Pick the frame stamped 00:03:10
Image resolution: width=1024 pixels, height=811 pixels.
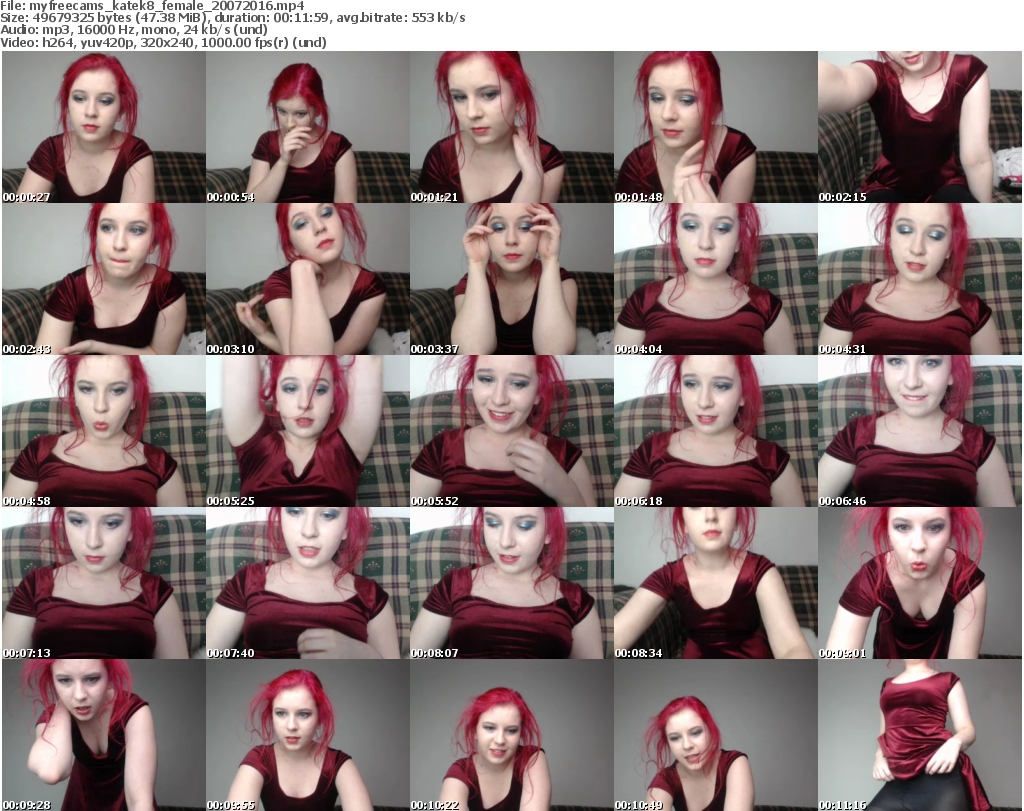pos(308,279)
